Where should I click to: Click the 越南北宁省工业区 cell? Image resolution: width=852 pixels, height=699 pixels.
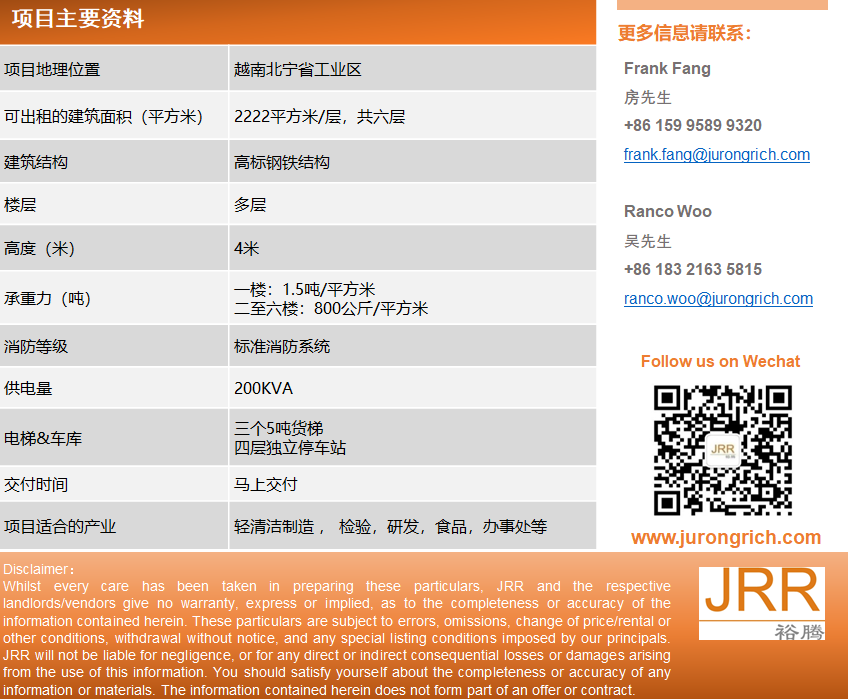click(298, 70)
